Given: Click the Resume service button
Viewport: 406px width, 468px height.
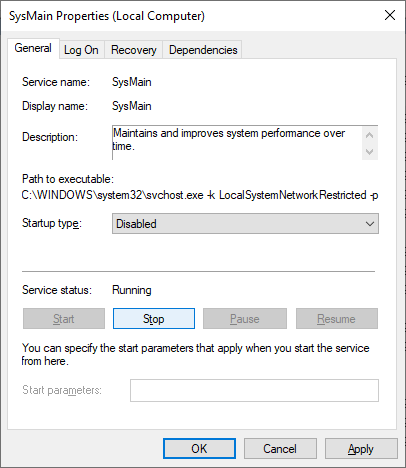Looking at the screenshot, I should click(337, 319).
